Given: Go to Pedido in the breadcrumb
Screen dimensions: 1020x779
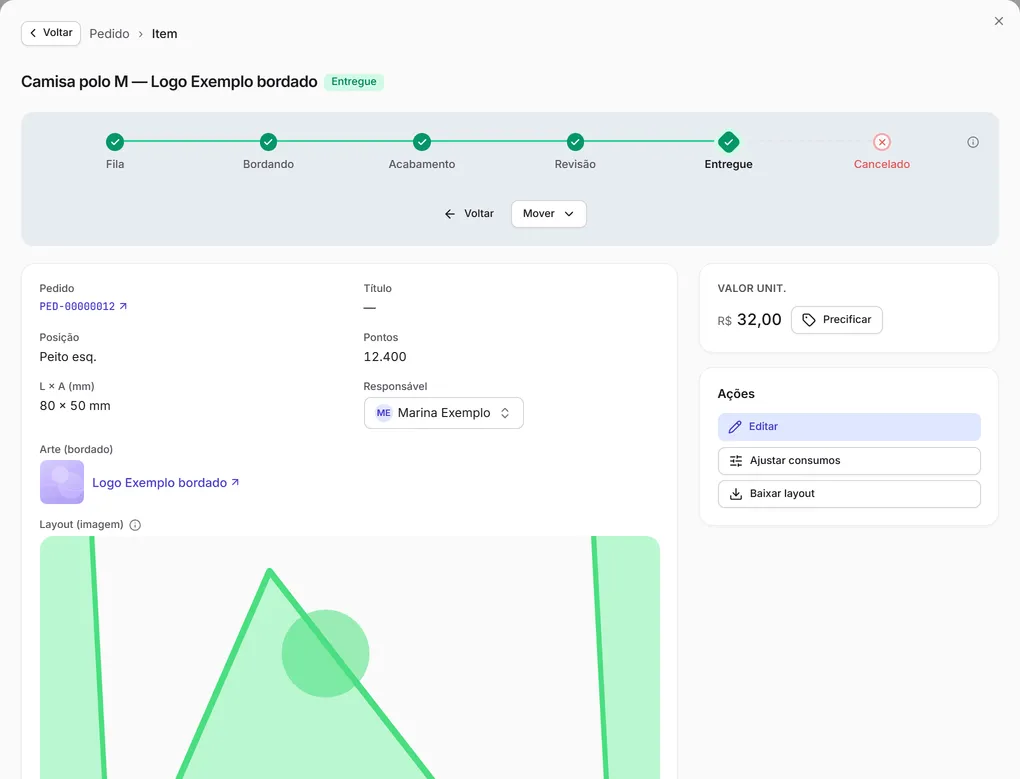Looking at the screenshot, I should [x=109, y=34].
